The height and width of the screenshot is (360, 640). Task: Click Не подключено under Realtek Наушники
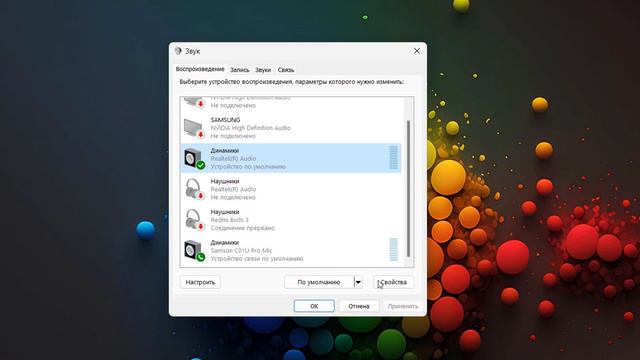click(x=233, y=197)
